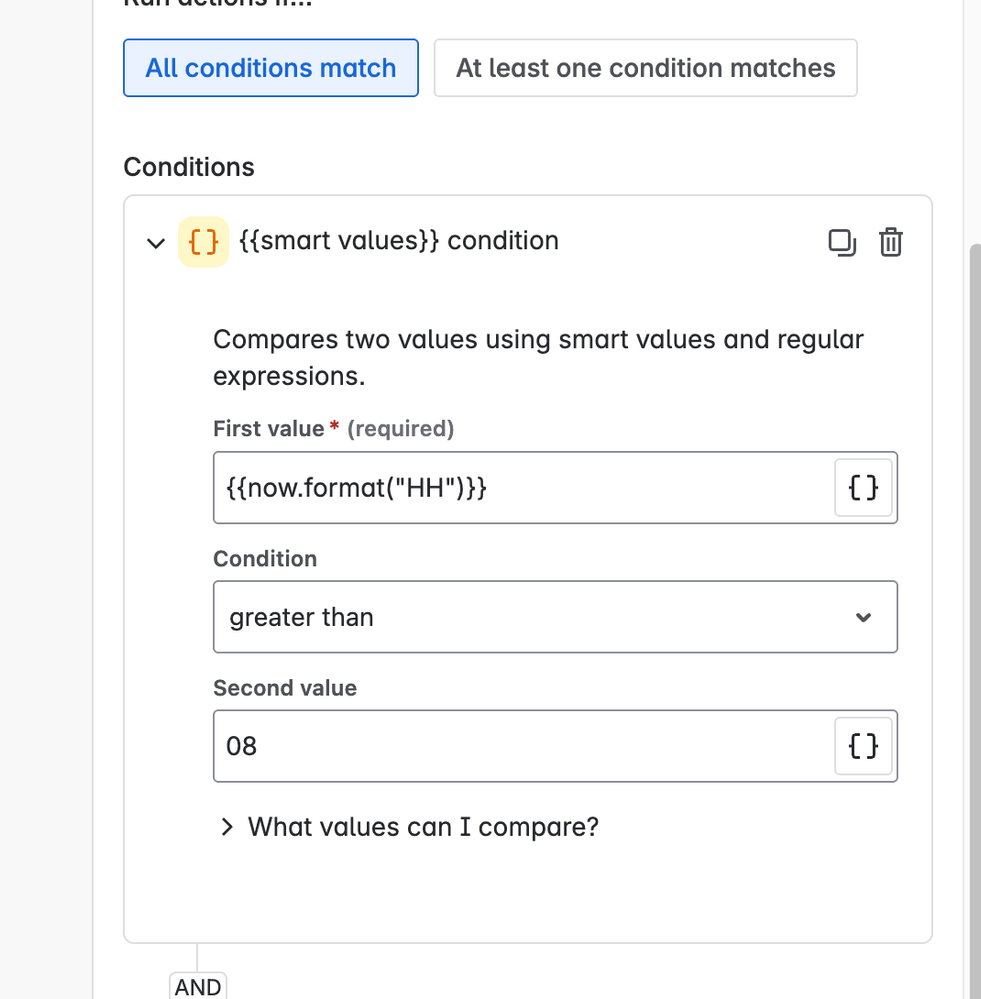Screen dimensions: 981x999
Task: Collapse the smart values condition chevron
Action: pos(156,243)
